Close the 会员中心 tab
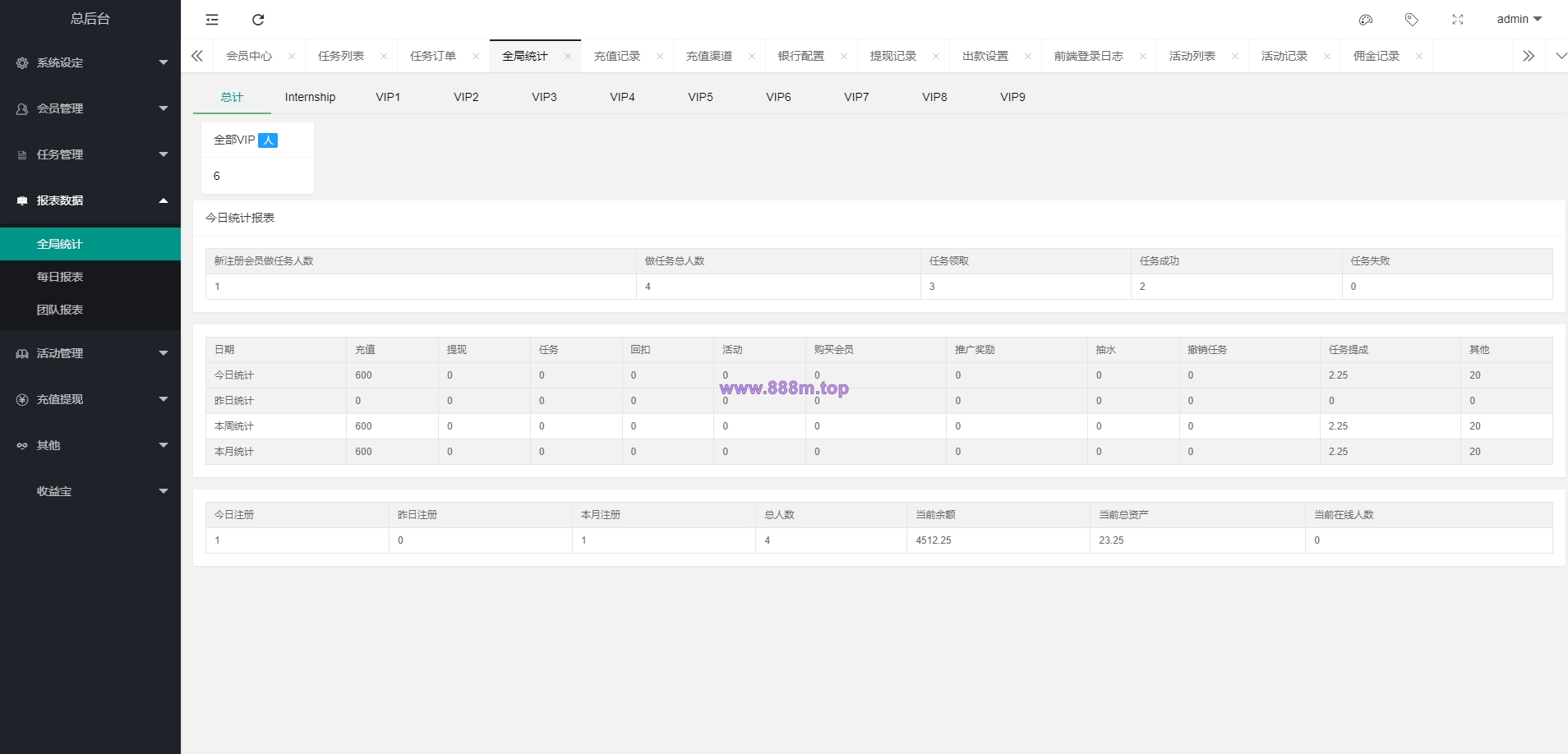The height and width of the screenshot is (754, 1568). point(292,56)
